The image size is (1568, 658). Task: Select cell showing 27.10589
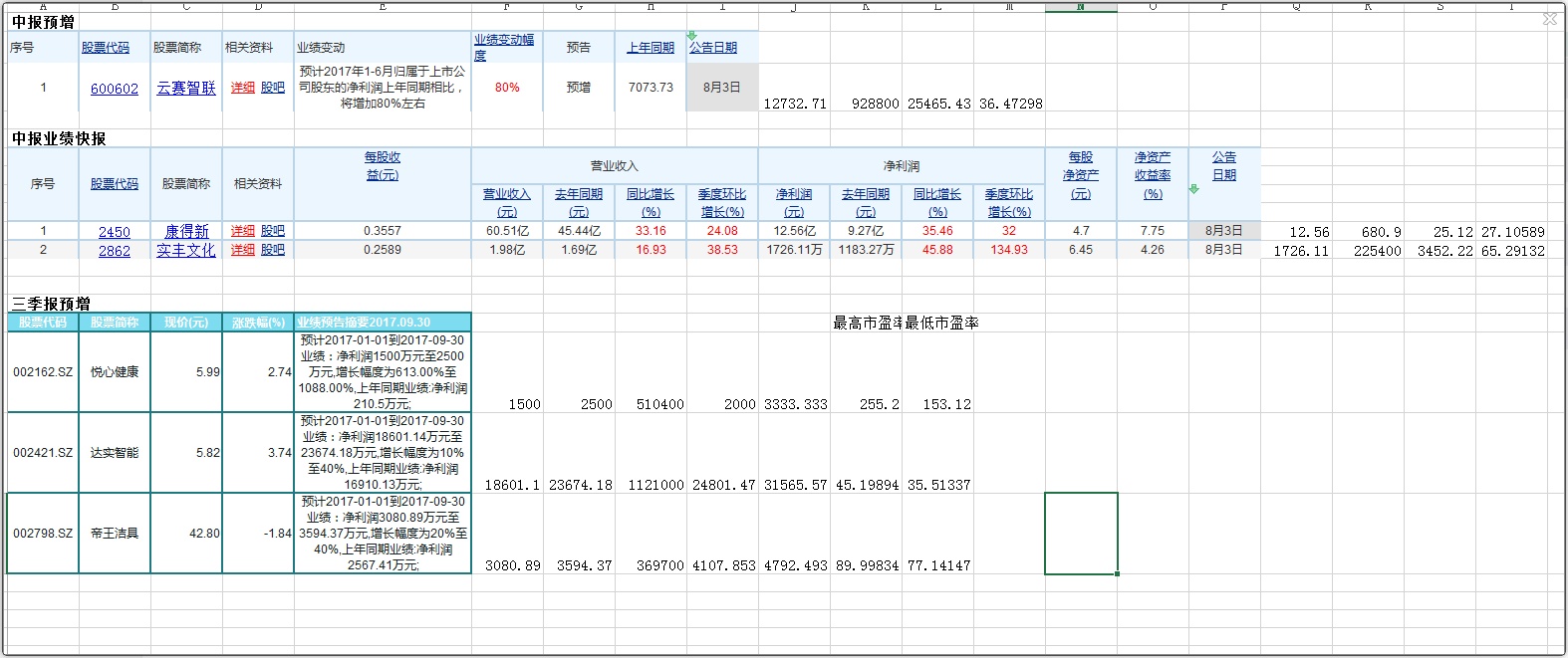tap(1511, 231)
